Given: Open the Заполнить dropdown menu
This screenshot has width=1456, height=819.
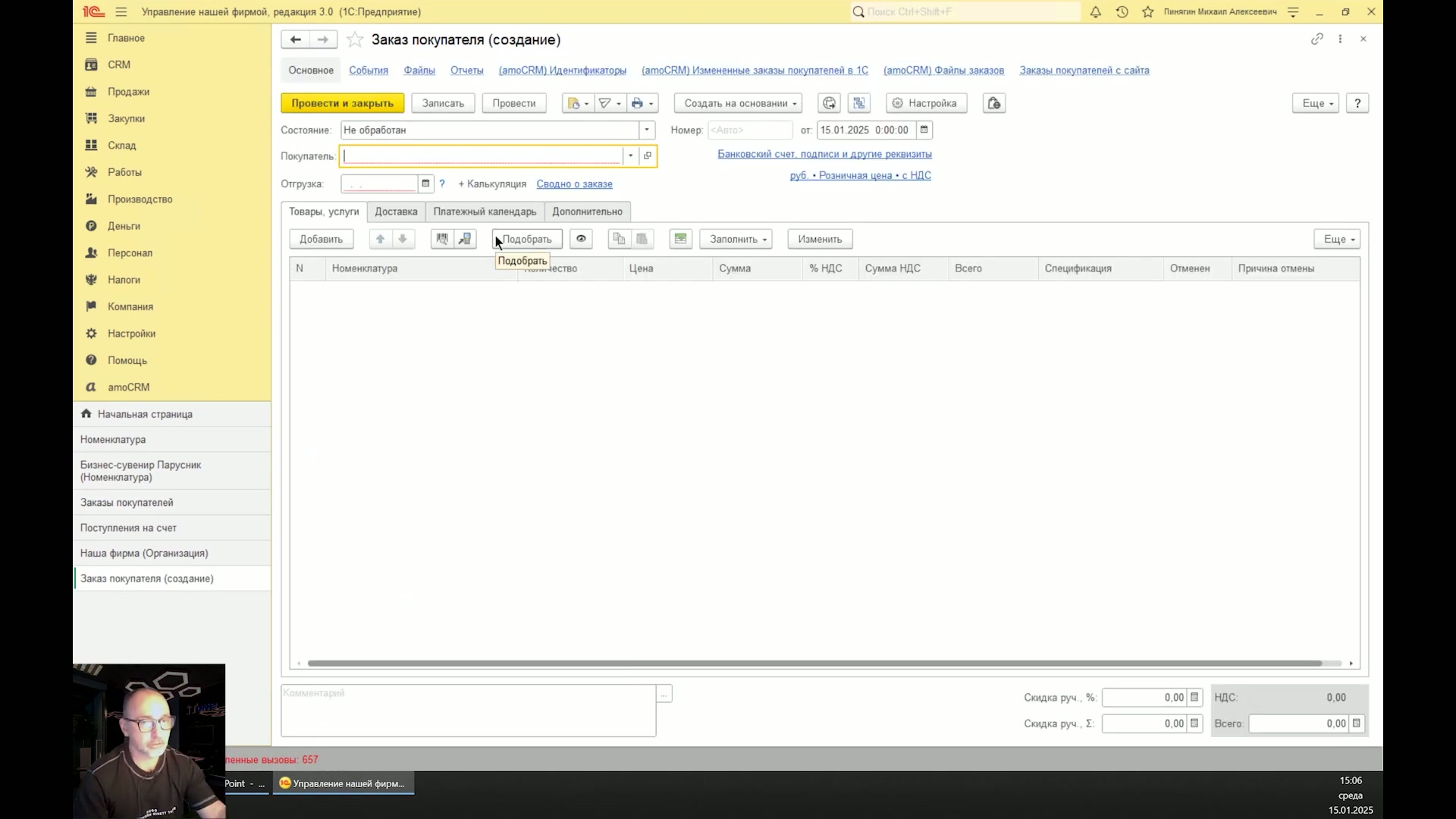Looking at the screenshot, I should [736, 239].
